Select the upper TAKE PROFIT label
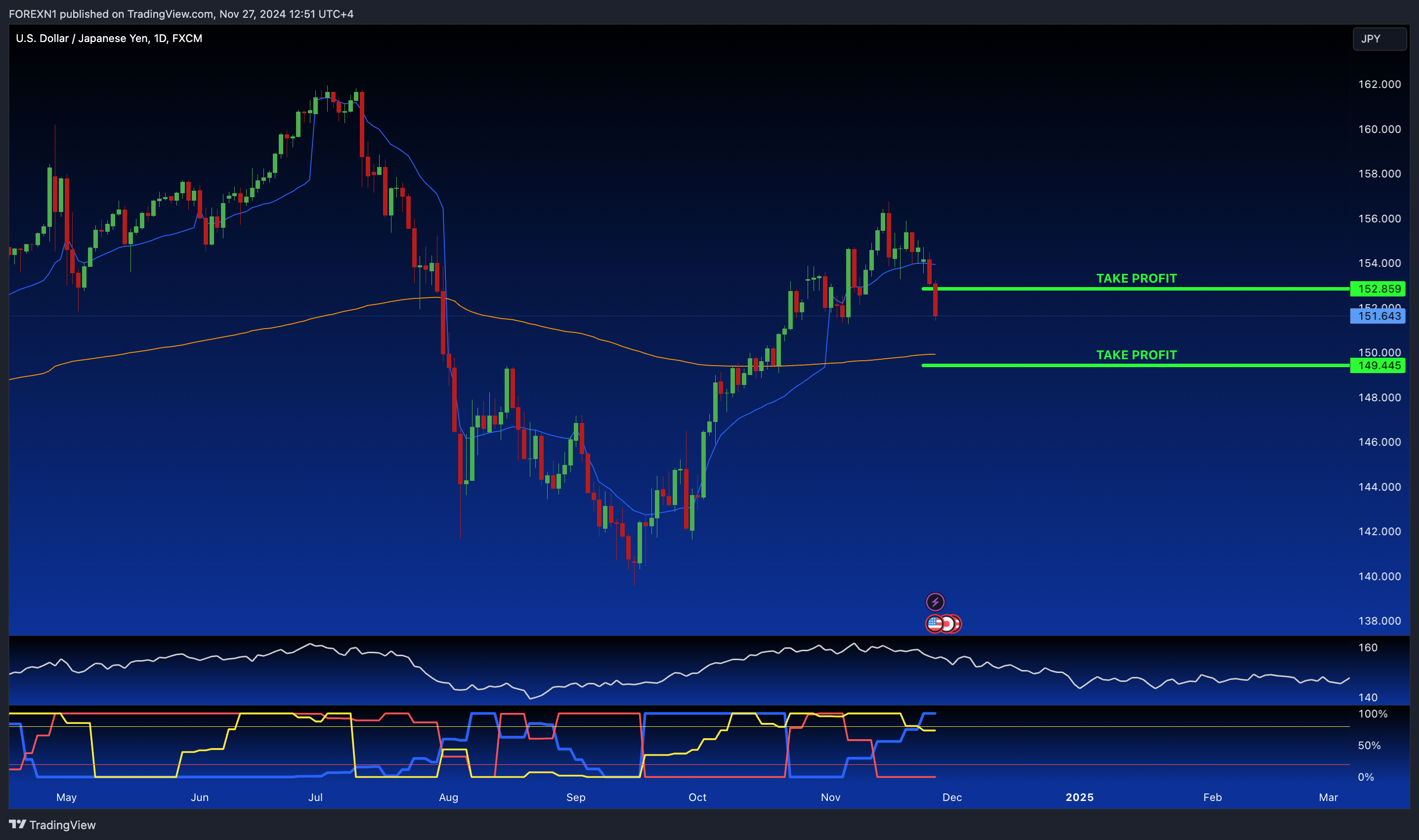The image size is (1419, 840). click(1136, 278)
